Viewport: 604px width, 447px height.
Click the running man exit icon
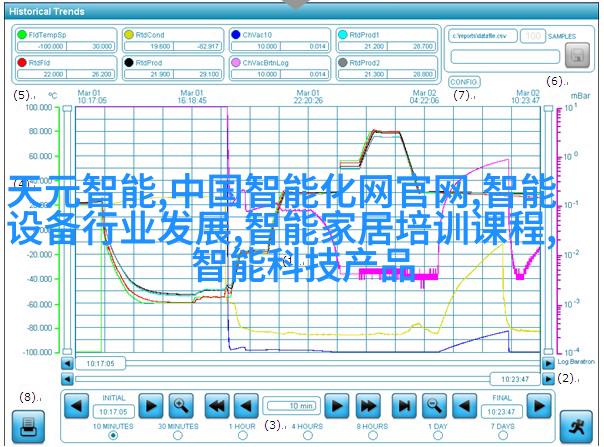576,426
